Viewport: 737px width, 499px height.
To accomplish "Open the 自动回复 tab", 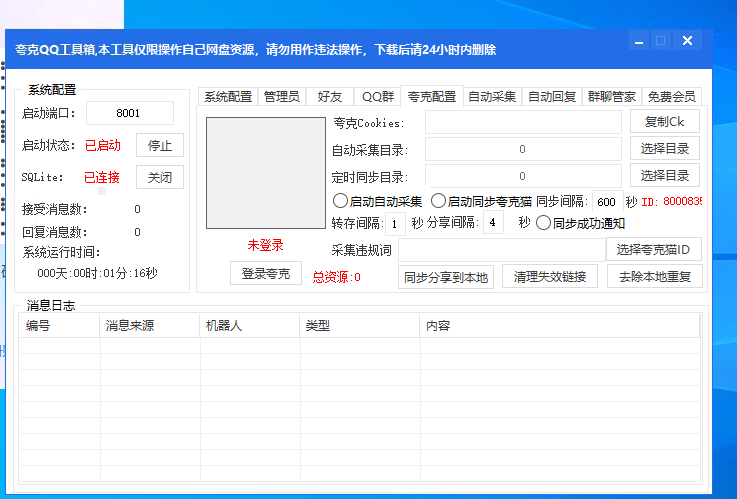I will click(552, 97).
